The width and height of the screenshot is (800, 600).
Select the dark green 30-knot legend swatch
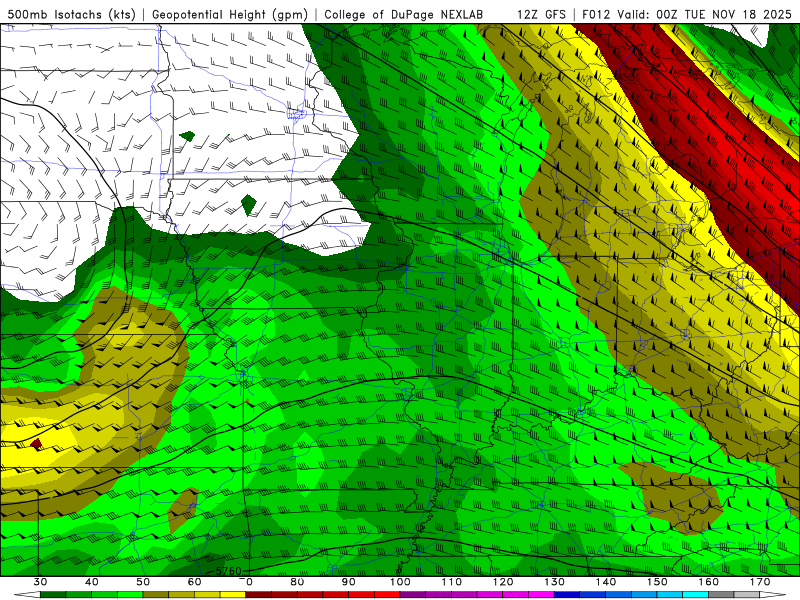53,595
